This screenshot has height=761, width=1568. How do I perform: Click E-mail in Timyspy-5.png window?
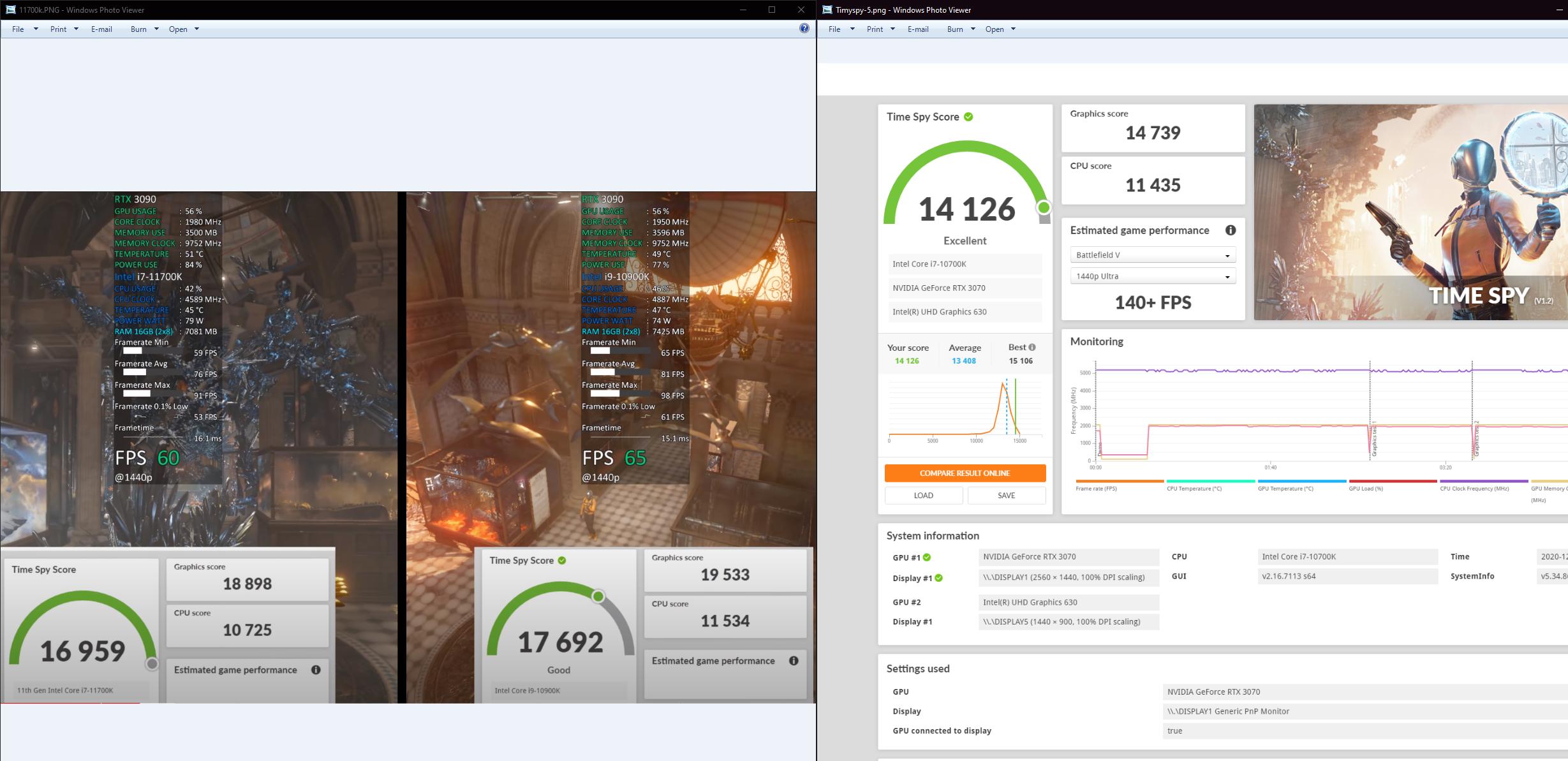point(918,29)
